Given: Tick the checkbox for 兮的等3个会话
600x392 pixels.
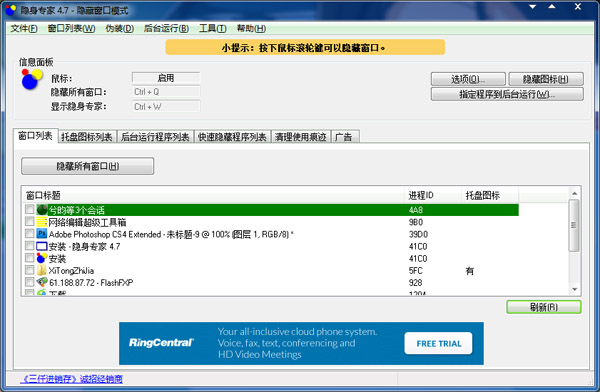Looking at the screenshot, I should 29,209.
